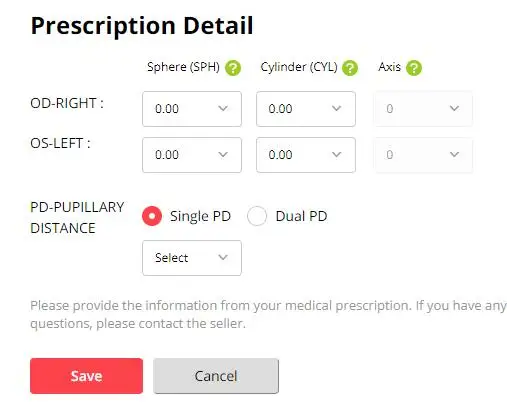Click the Dual PD label text
The height and width of the screenshot is (407, 507).
[301, 216]
